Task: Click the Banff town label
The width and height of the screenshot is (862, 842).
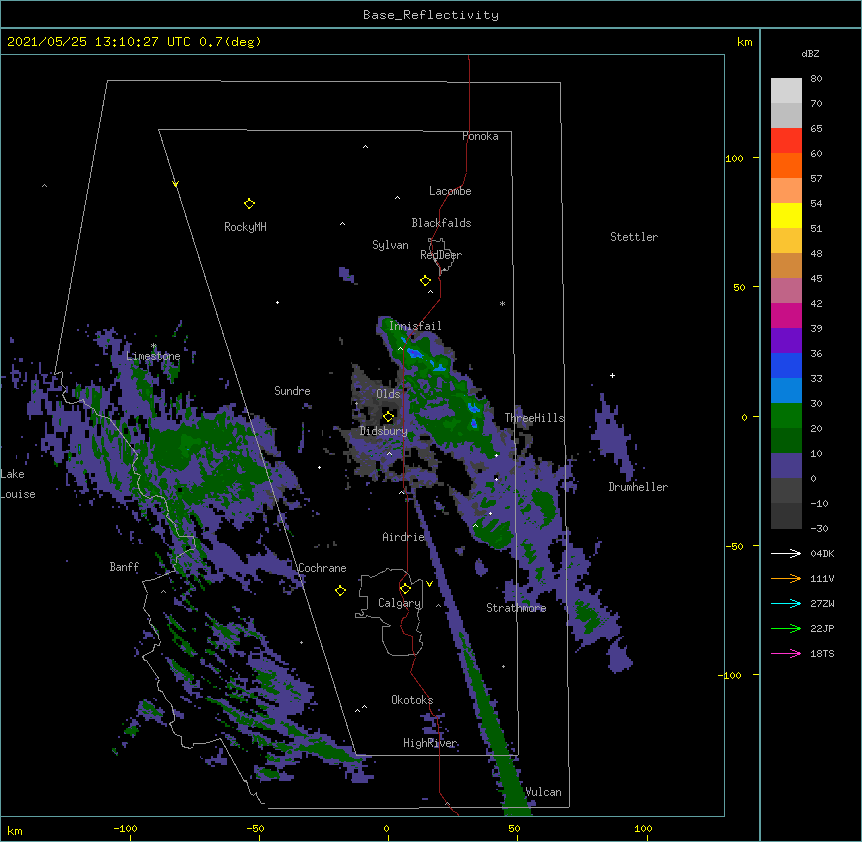Action: [x=124, y=567]
